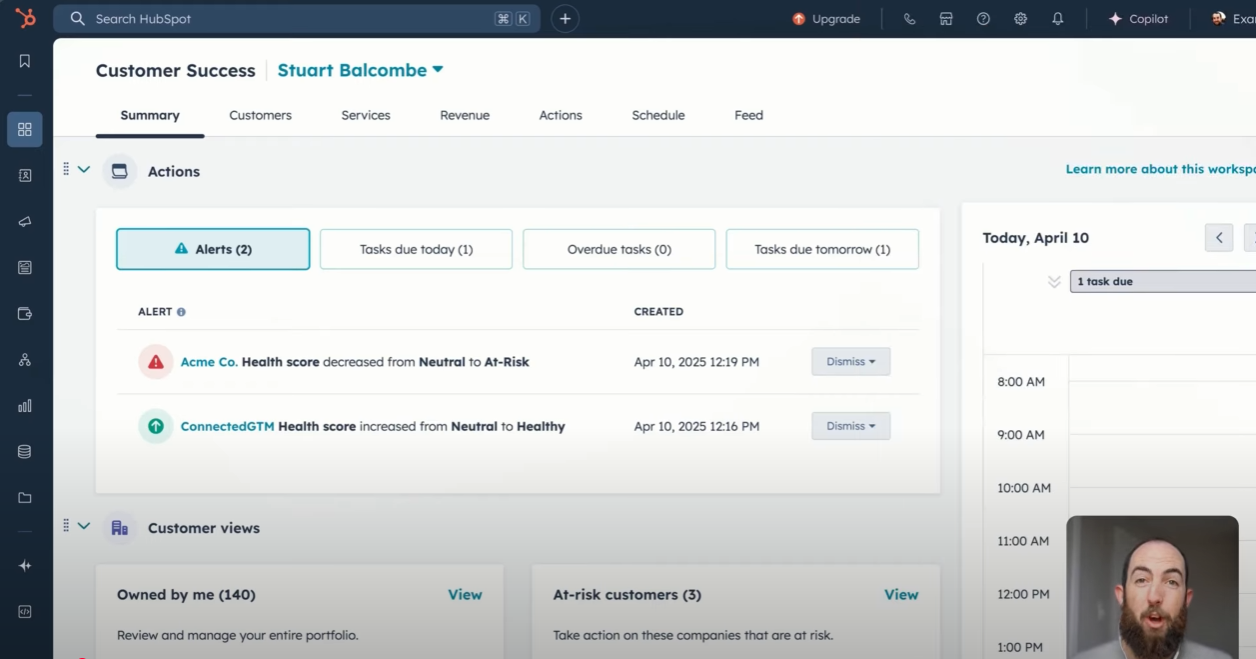Open the Notifications bell icon
This screenshot has height=659, width=1256.
click(x=1057, y=19)
